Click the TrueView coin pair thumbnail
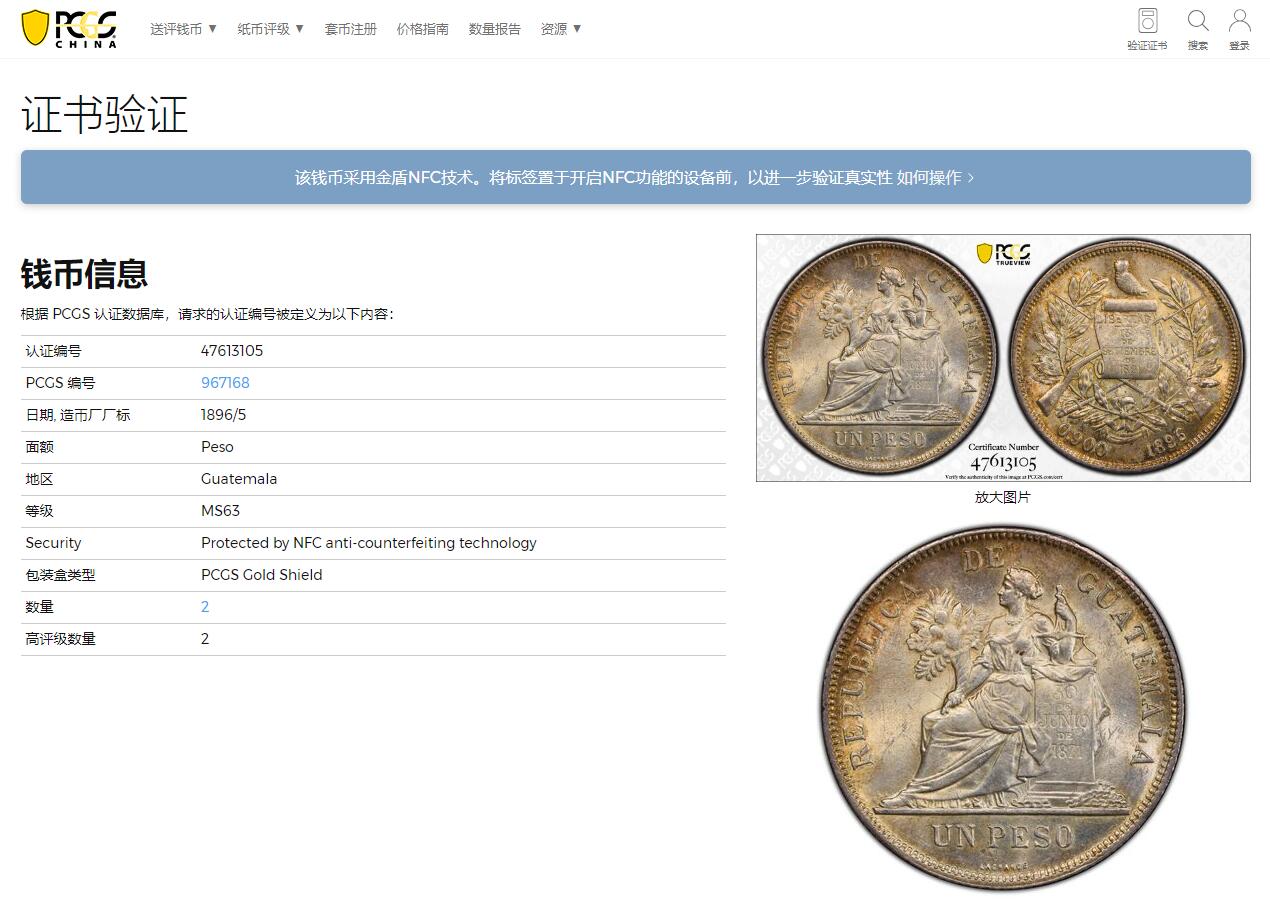 pos(1003,358)
